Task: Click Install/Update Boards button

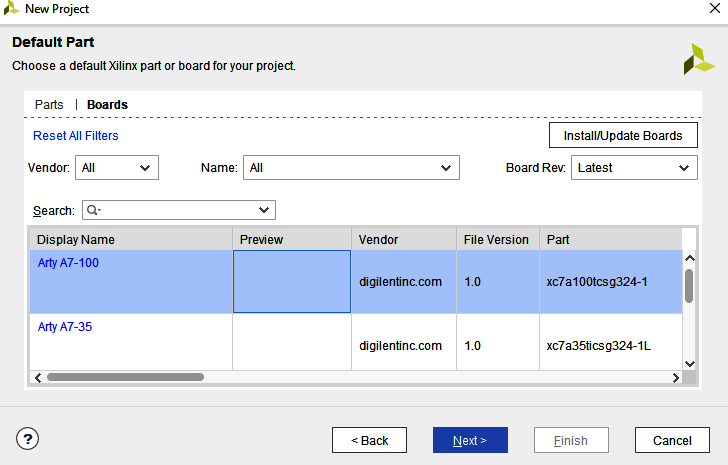Action: tap(623, 136)
